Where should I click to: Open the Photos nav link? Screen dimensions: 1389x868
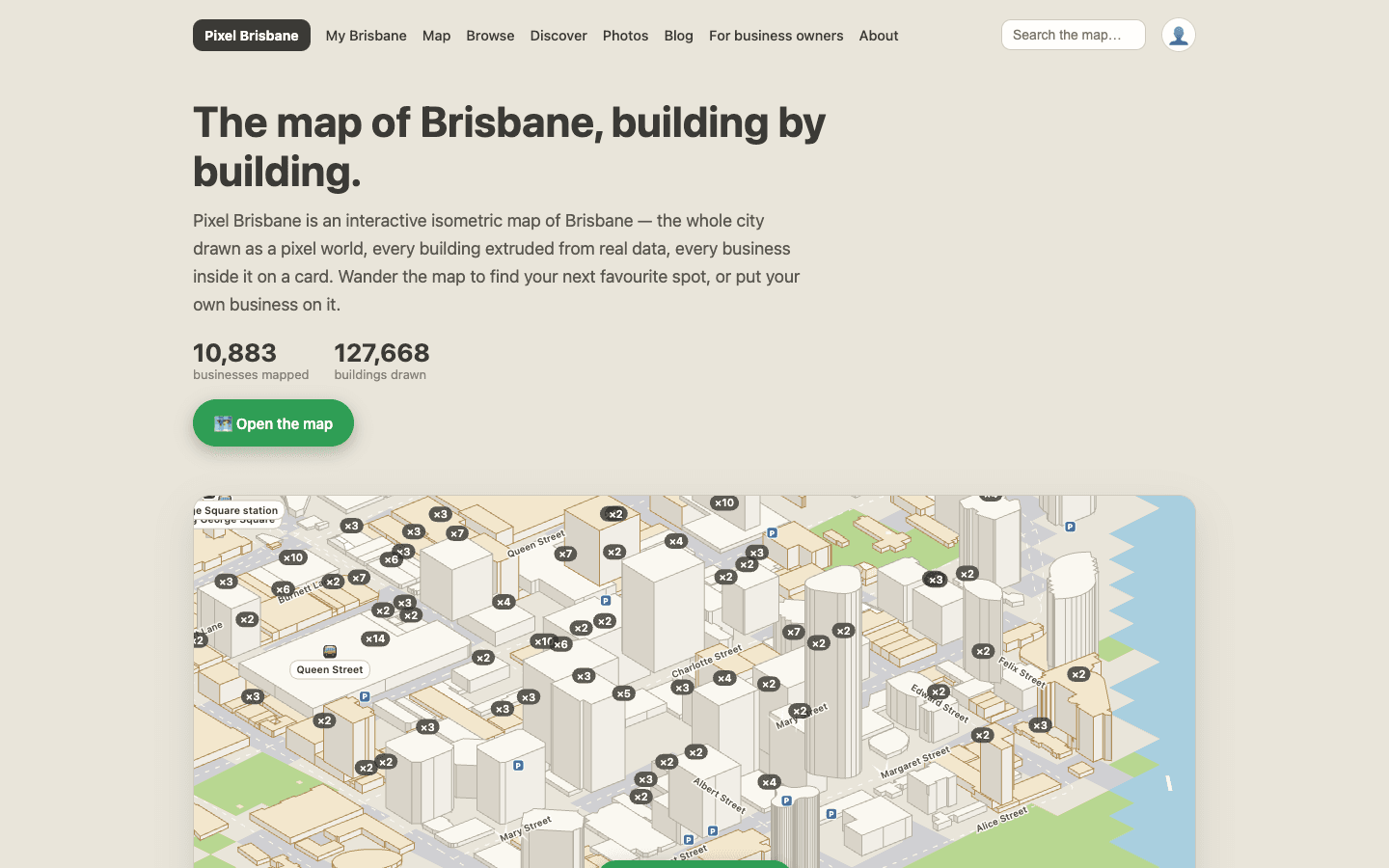click(625, 36)
